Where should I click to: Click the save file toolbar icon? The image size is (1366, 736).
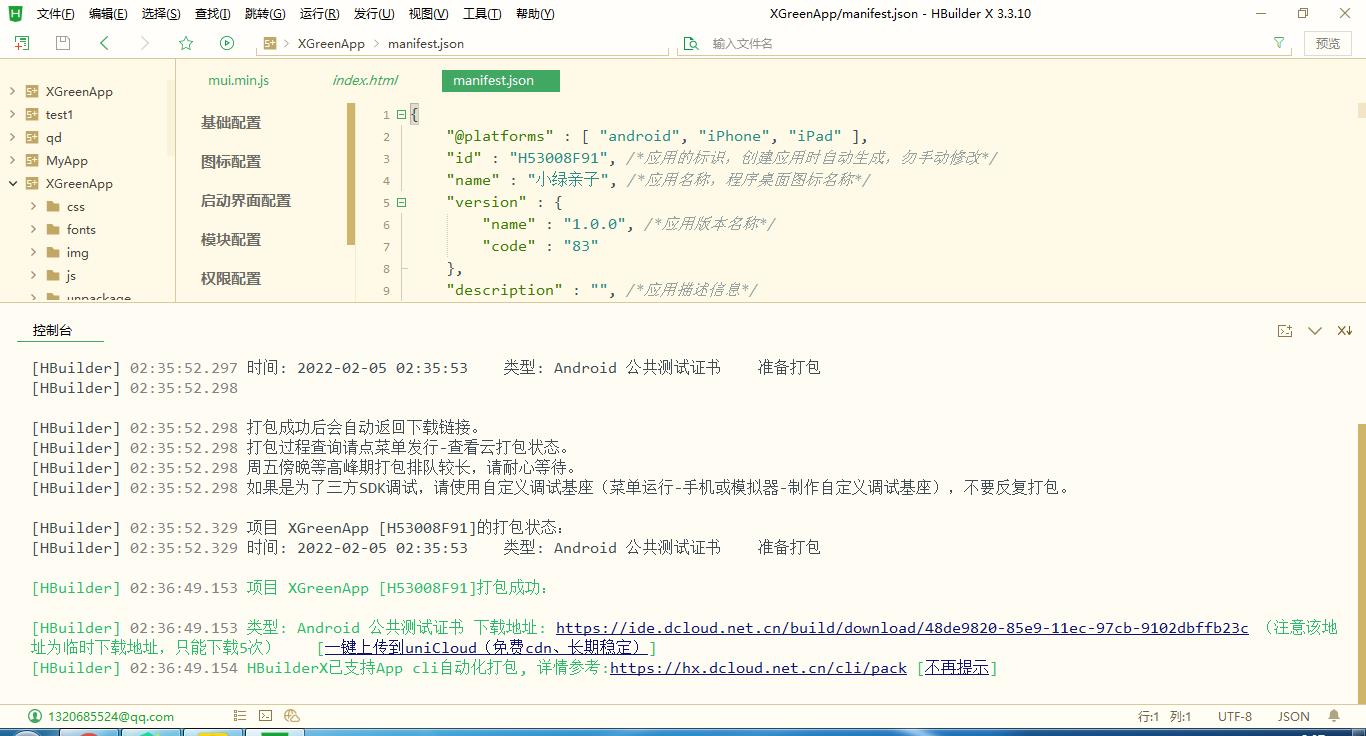pyautogui.click(x=63, y=43)
